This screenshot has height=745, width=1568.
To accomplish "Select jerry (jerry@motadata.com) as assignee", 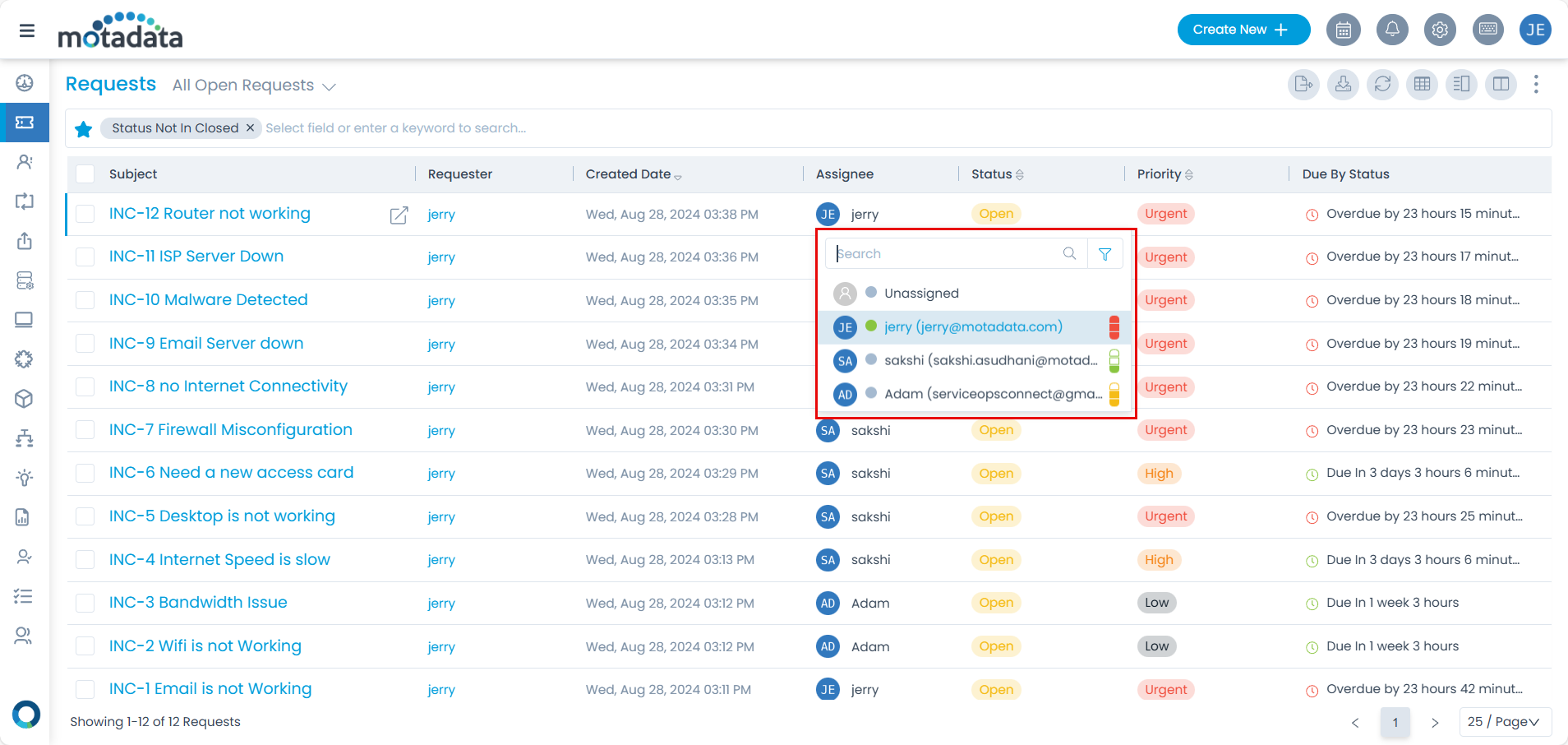I will [x=975, y=327].
